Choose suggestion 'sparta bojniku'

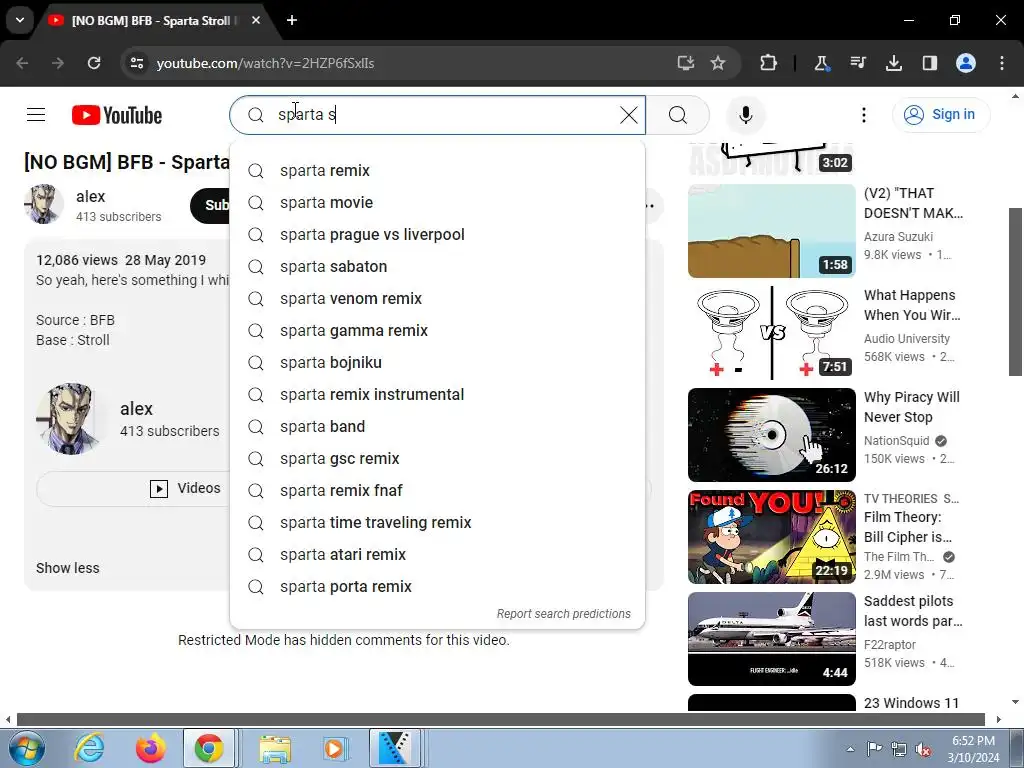point(438,362)
